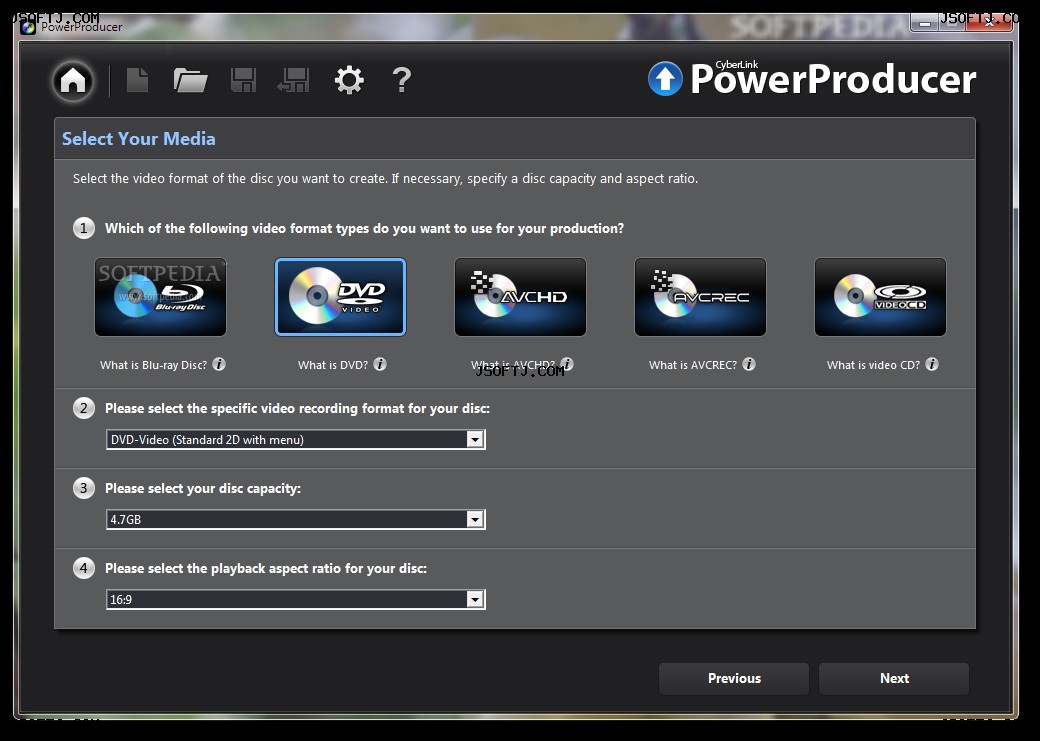Choose the AVCHD format tile
This screenshot has height=741, width=1040.
tap(521, 297)
